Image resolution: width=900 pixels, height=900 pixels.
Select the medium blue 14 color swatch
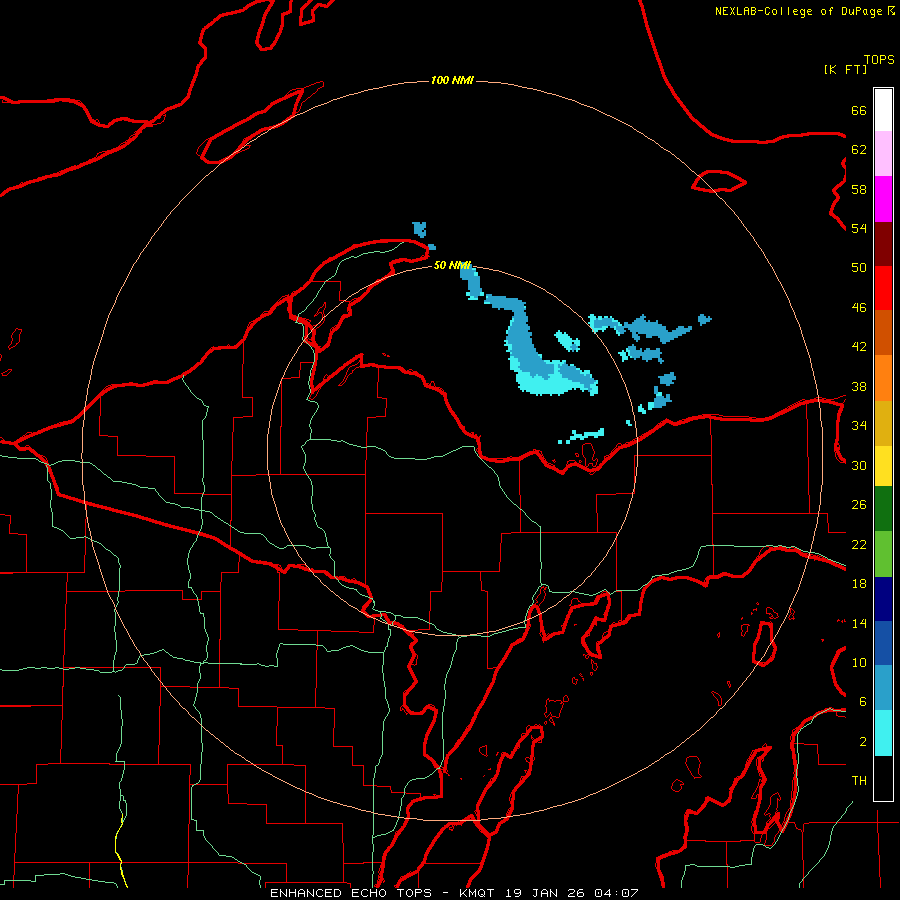tap(883, 643)
